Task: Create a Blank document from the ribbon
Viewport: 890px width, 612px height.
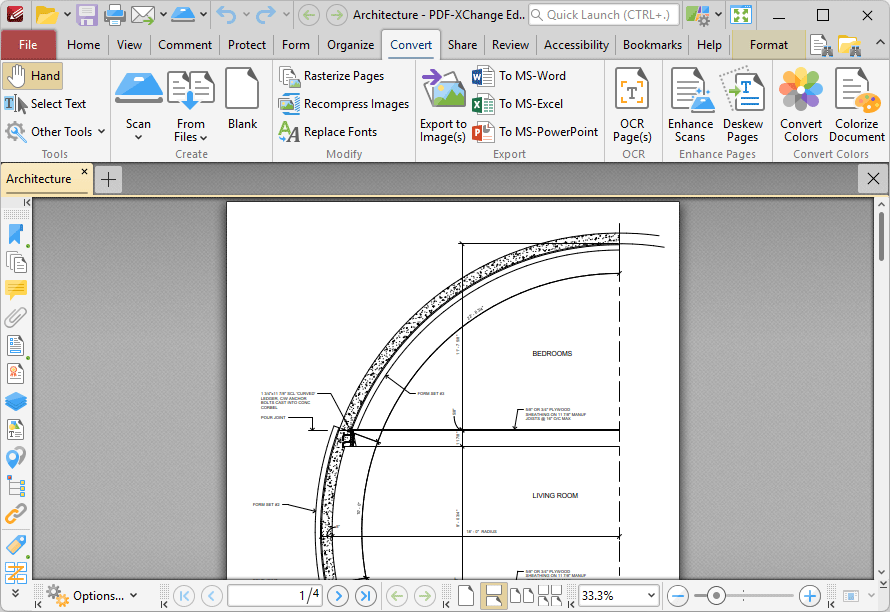Action: point(242,100)
